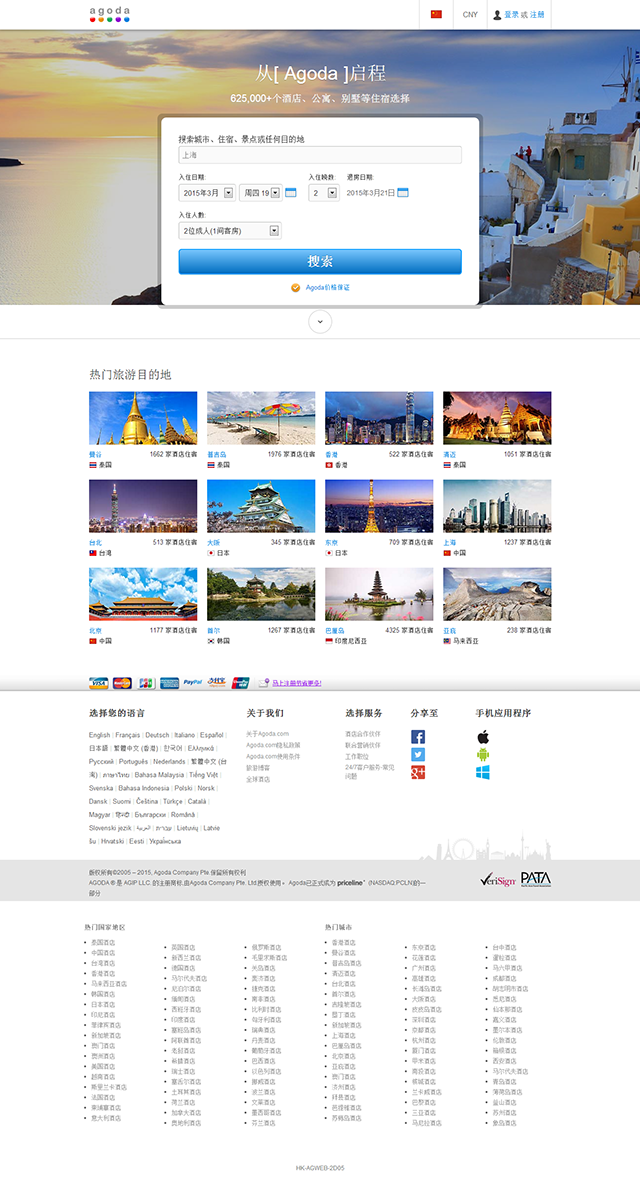The image size is (640, 1180).
Task: Expand the guests dropdown 2位成人(1间客房)
Action: (229, 231)
